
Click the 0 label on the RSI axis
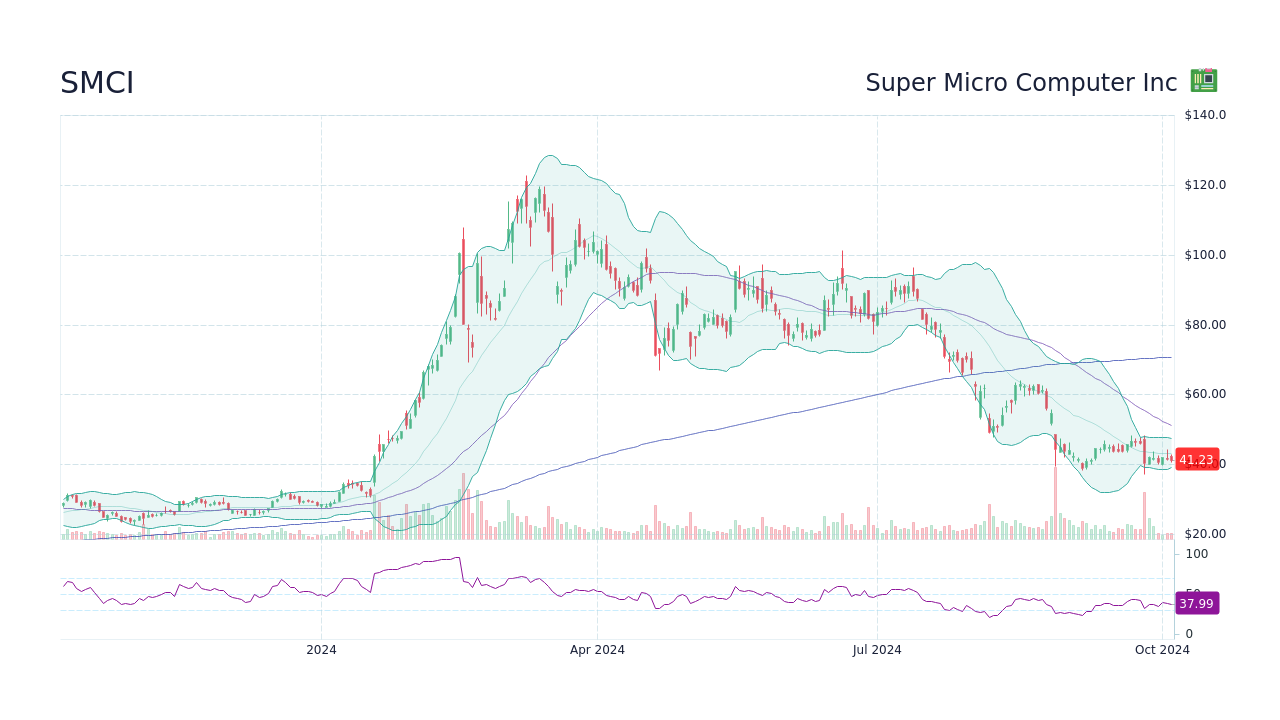point(1189,634)
